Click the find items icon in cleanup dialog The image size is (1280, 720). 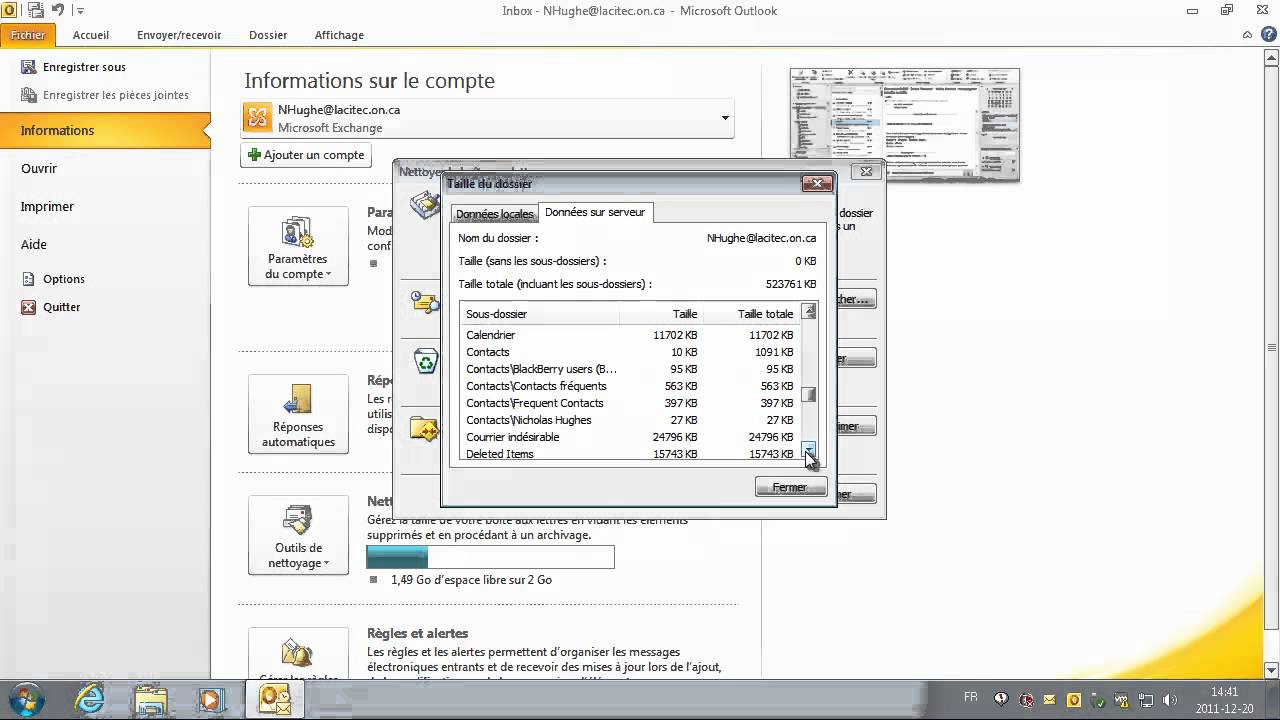[x=426, y=302]
